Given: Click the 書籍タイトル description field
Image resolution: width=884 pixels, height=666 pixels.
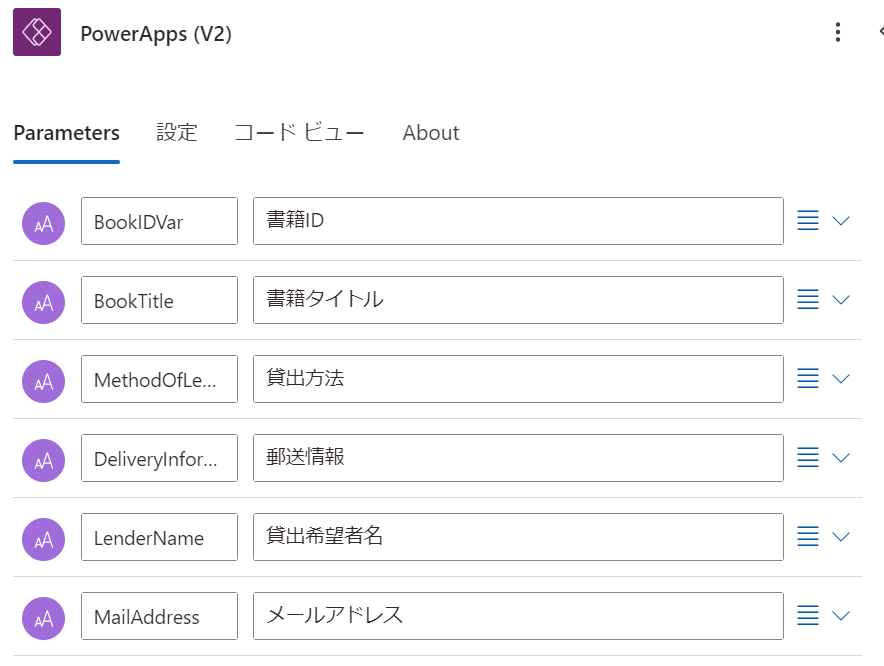Looking at the screenshot, I should click(x=518, y=300).
